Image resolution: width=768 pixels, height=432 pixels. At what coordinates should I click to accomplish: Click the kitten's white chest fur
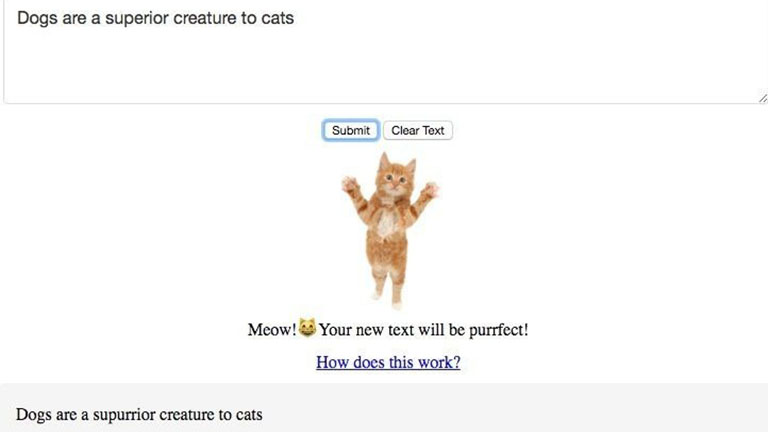click(386, 222)
